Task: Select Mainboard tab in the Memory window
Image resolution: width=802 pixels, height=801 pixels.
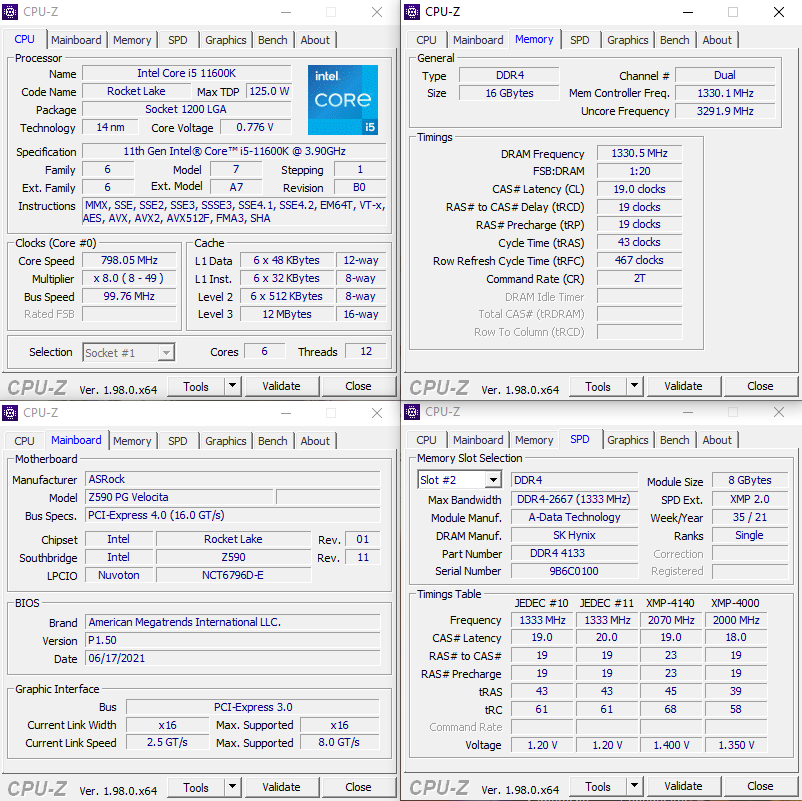Action: [x=478, y=40]
